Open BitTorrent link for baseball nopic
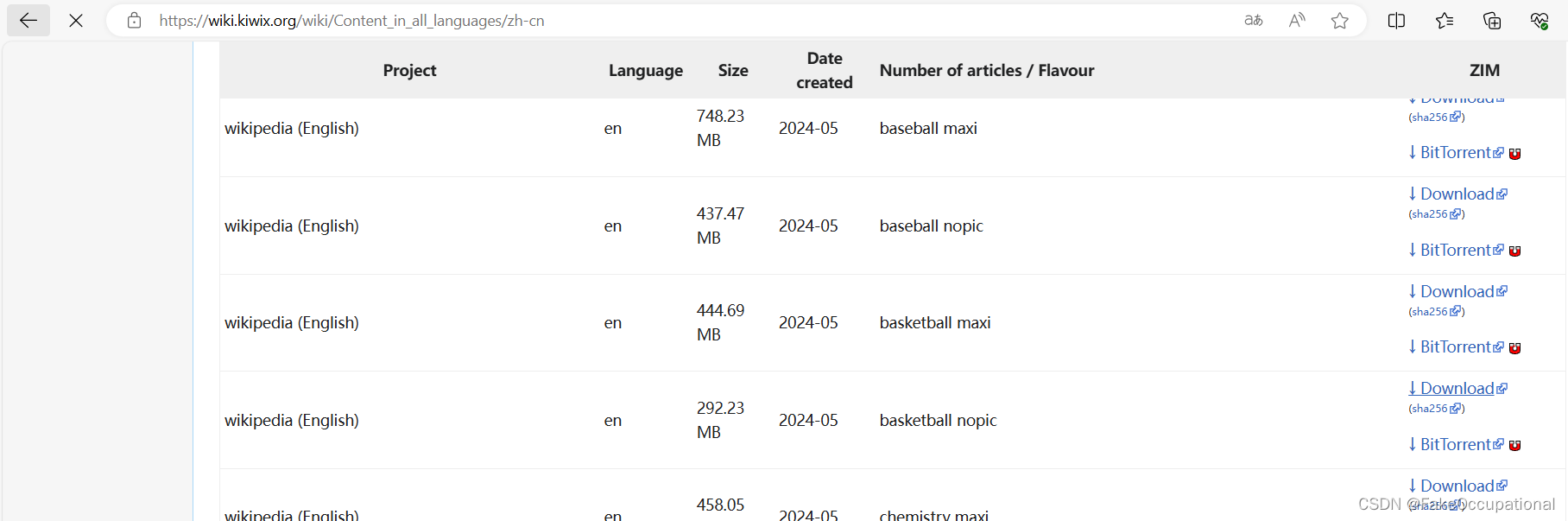This screenshot has width=1568, height=521. point(1456,250)
